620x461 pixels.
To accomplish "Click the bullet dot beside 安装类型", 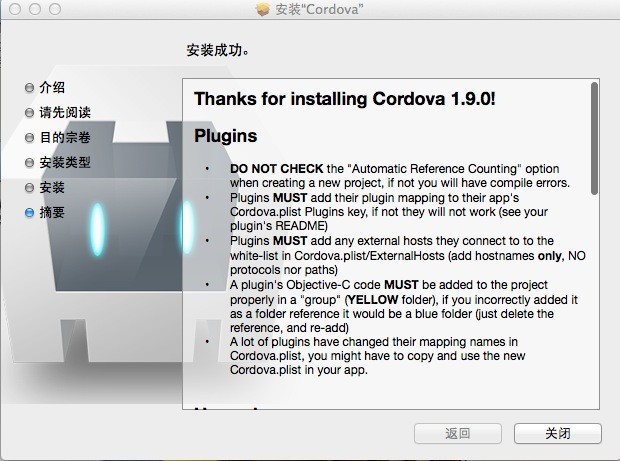I will click(x=29, y=162).
